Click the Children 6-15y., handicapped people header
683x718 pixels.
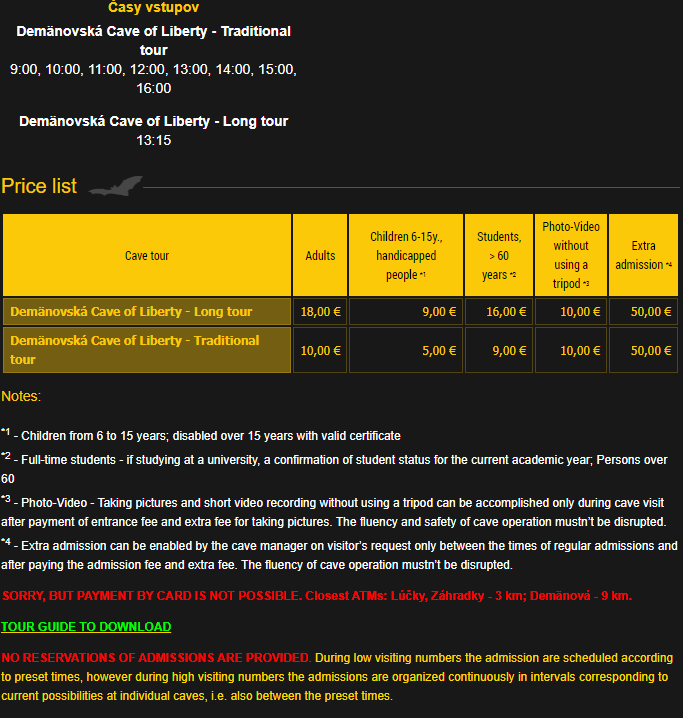[406, 255]
